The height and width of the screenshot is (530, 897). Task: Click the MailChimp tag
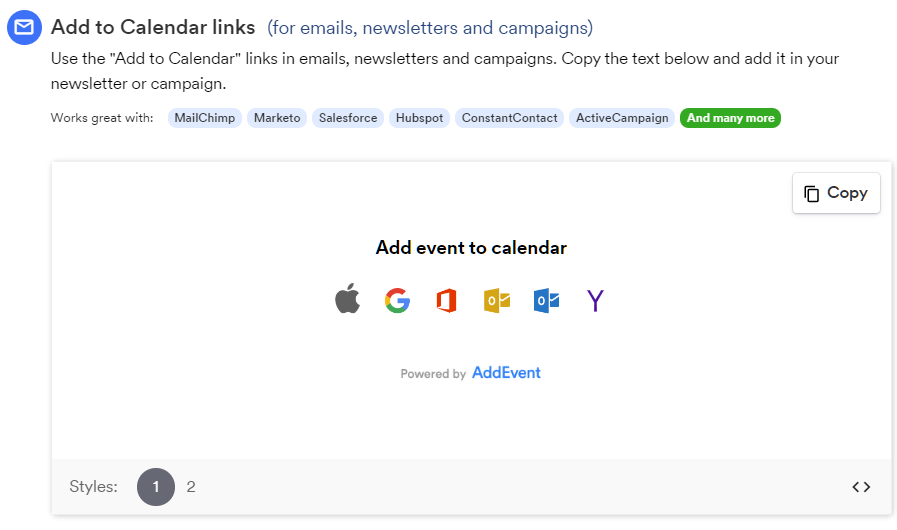coord(205,118)
